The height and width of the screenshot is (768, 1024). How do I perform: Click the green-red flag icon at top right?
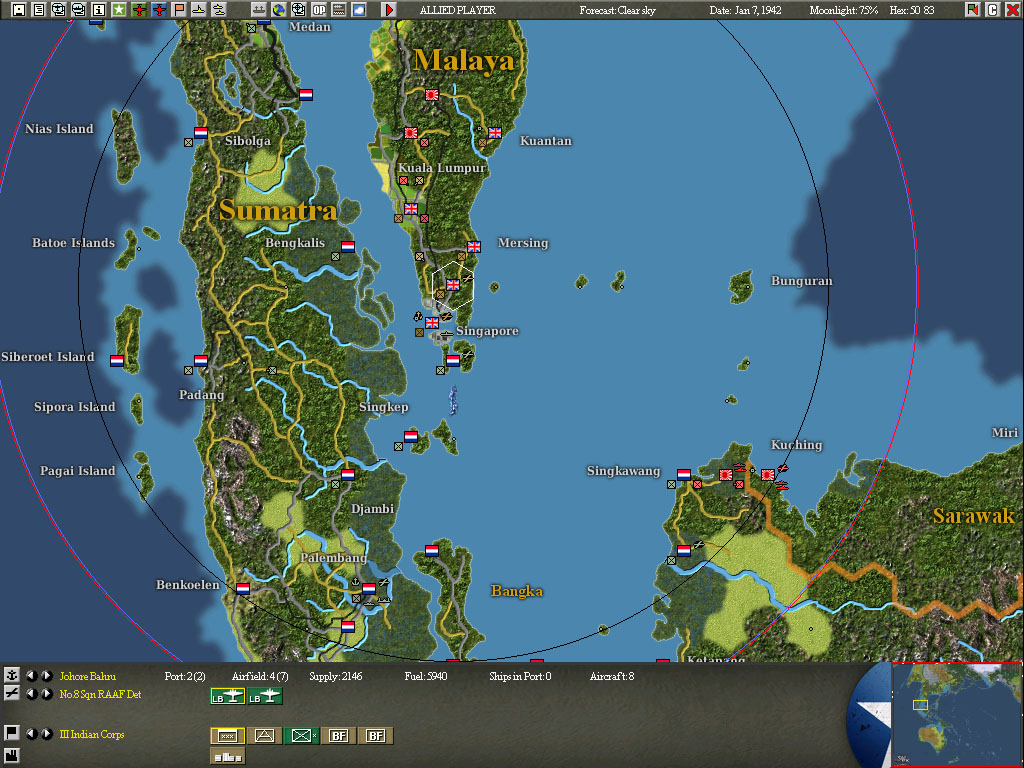(973, 10)
